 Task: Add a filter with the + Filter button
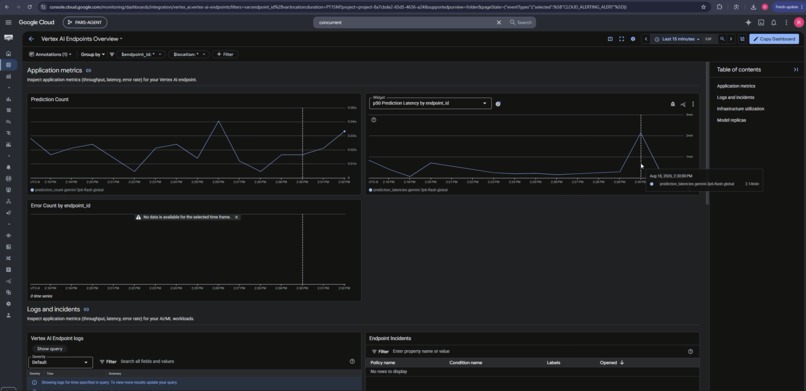(225, 54)
